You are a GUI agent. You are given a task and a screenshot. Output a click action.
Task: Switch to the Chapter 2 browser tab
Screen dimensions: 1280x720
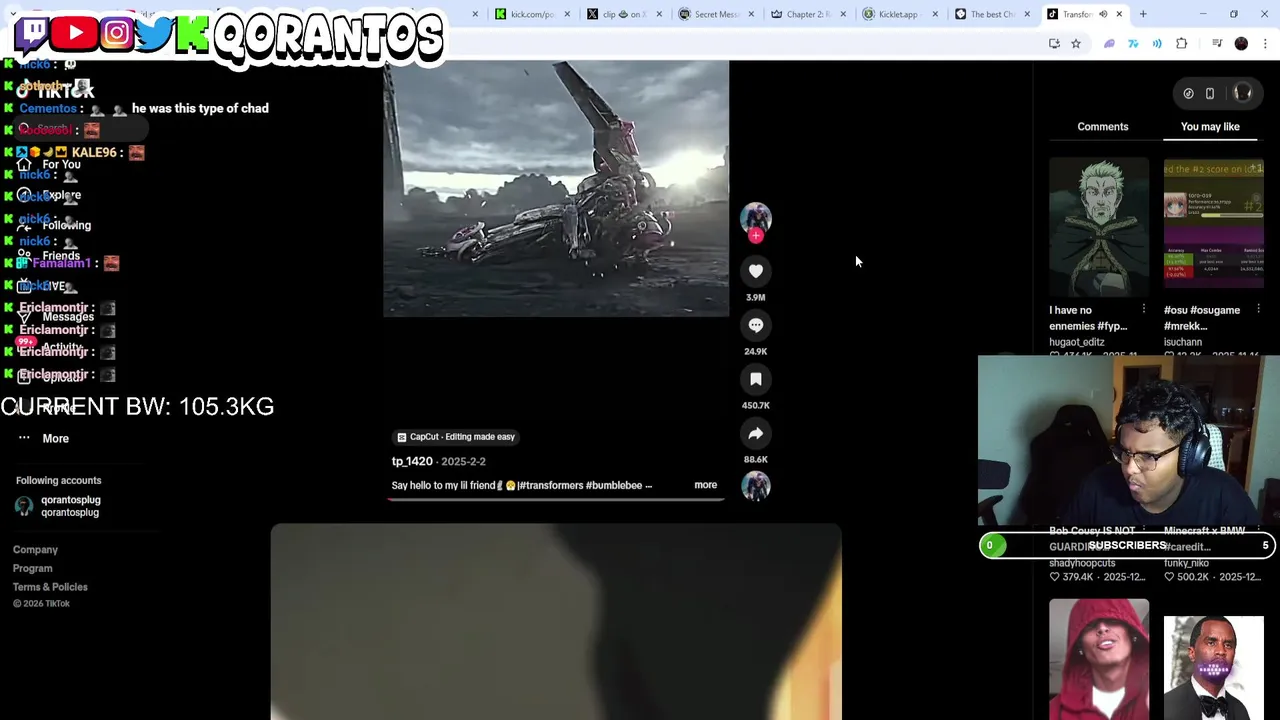coord(808,14)
